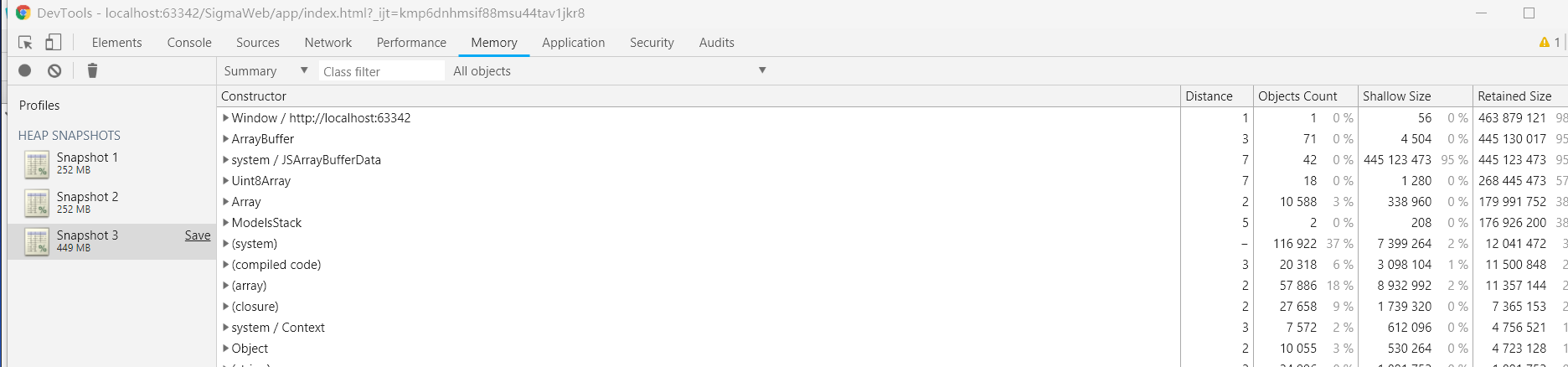Click the yellow warning count icon
Image resolution: width=1568 pixels, height=367 pixels.
(1544, 42)
